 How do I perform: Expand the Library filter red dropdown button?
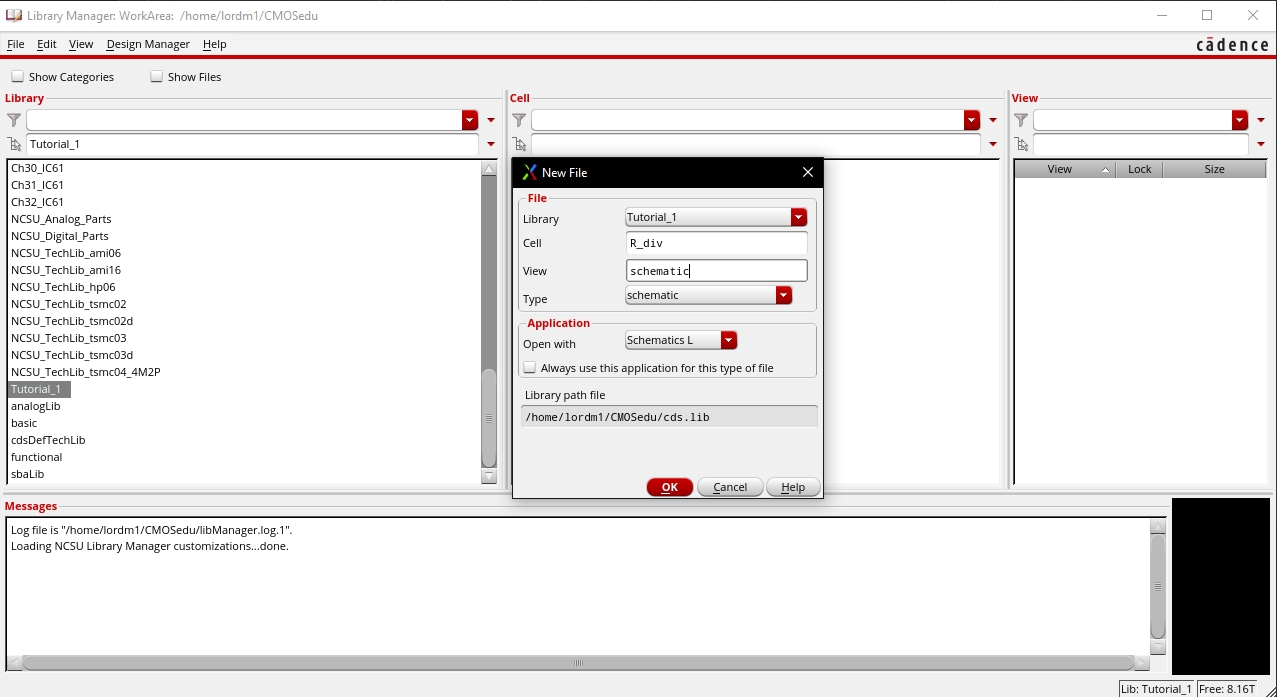[470, 120]
